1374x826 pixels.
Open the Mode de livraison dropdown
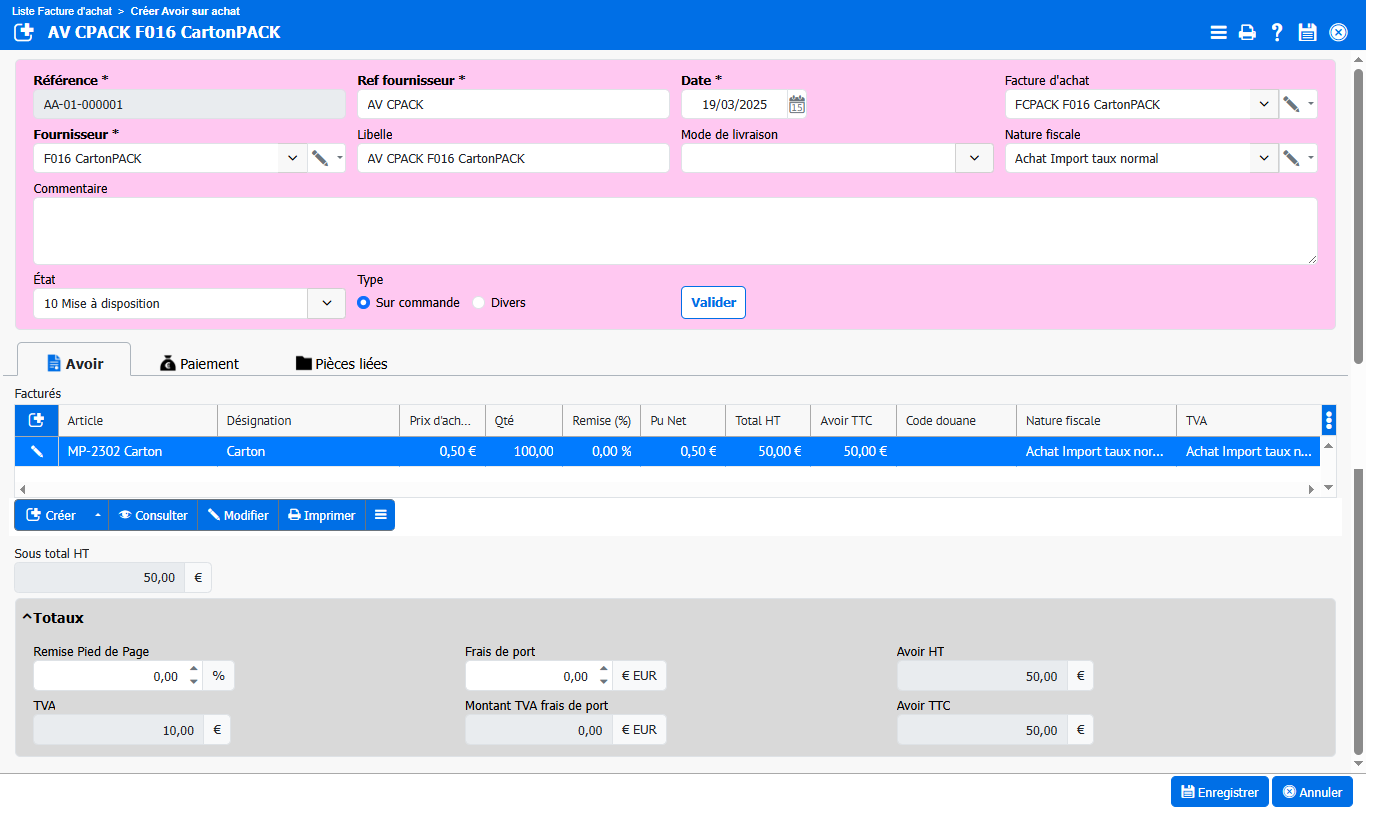(974, 158)
